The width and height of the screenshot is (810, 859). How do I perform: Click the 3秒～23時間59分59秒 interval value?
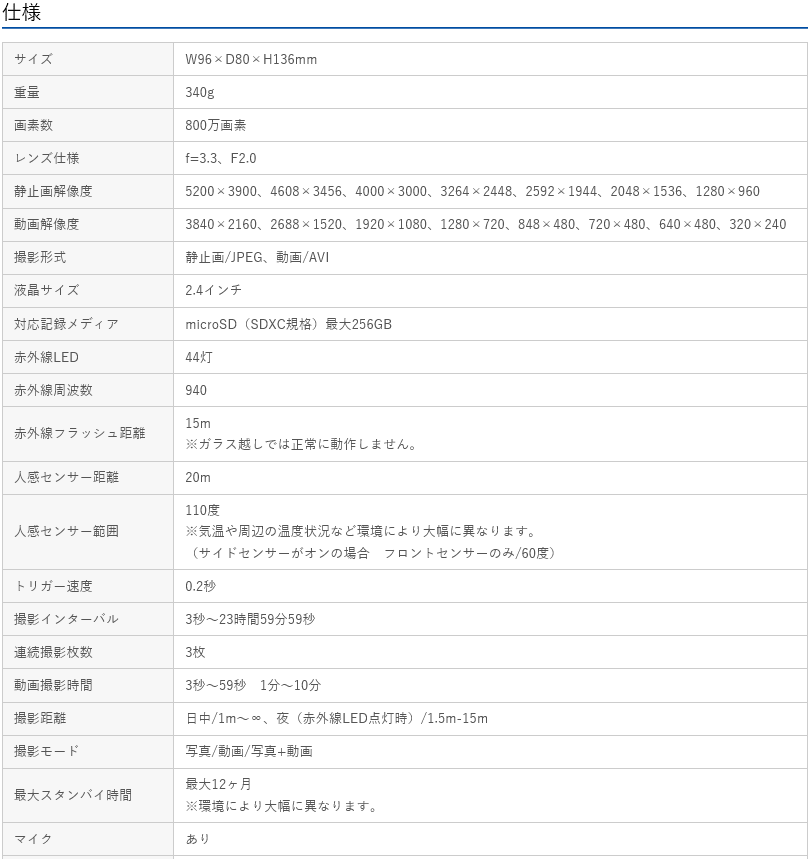tap(250, 619)
